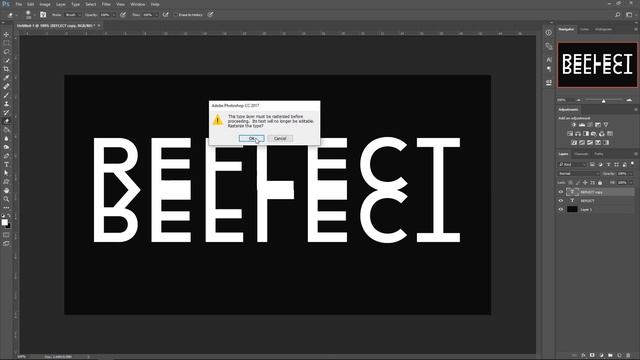Select the Eraser tool in the toolbox

click(x=6, y=121)
